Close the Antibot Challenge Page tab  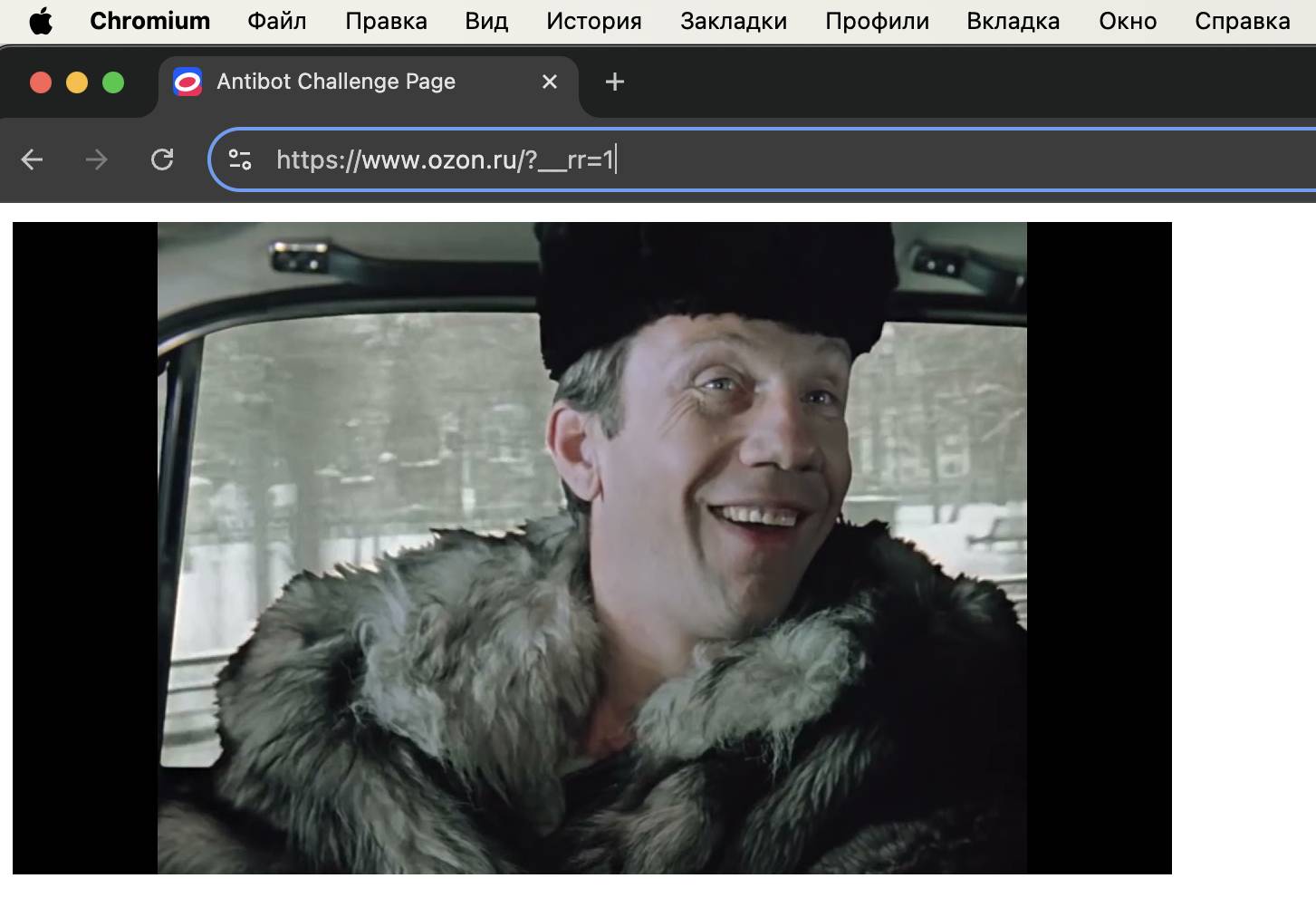pos(550,82)
